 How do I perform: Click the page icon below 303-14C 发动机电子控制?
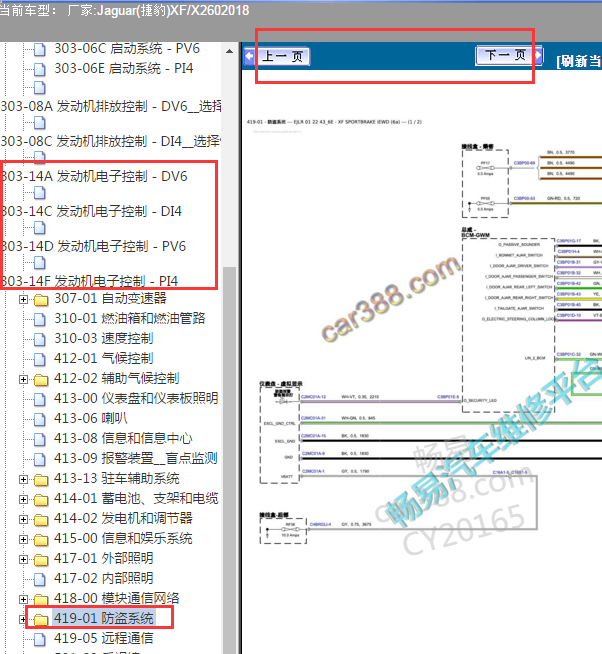click(x=40, y=228)
